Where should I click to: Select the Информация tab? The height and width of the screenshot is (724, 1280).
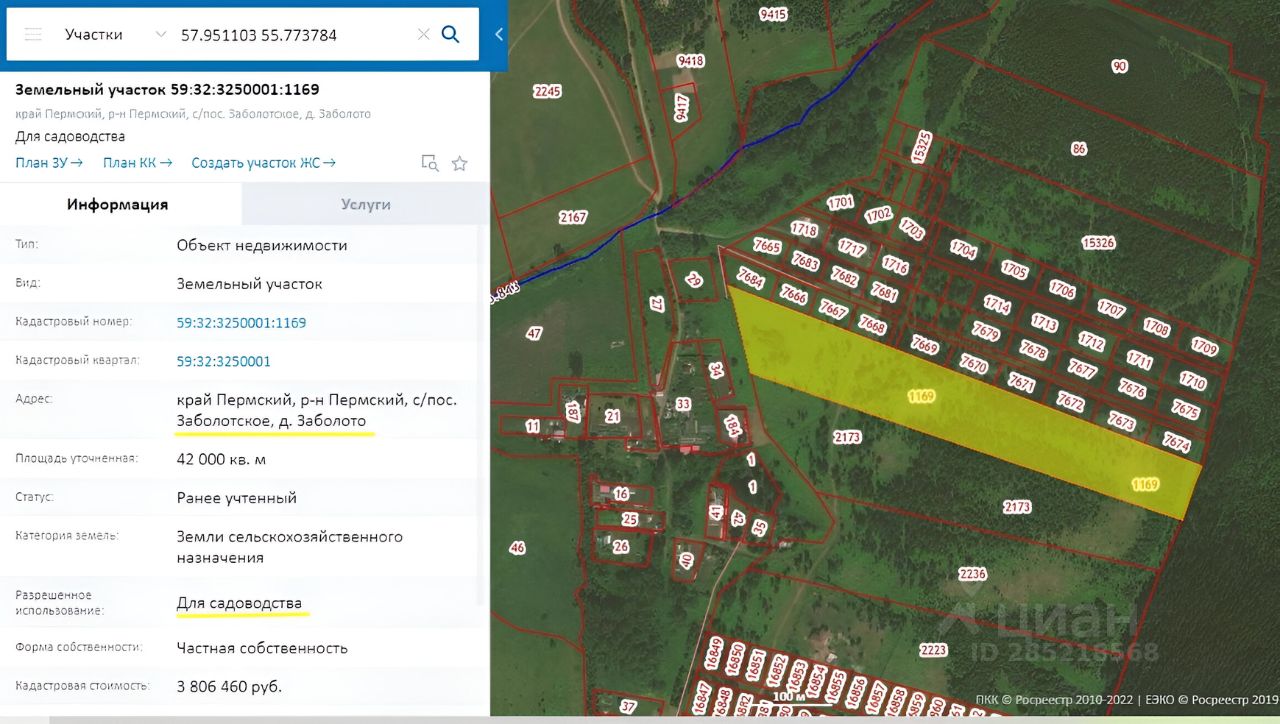click(117, 204)
